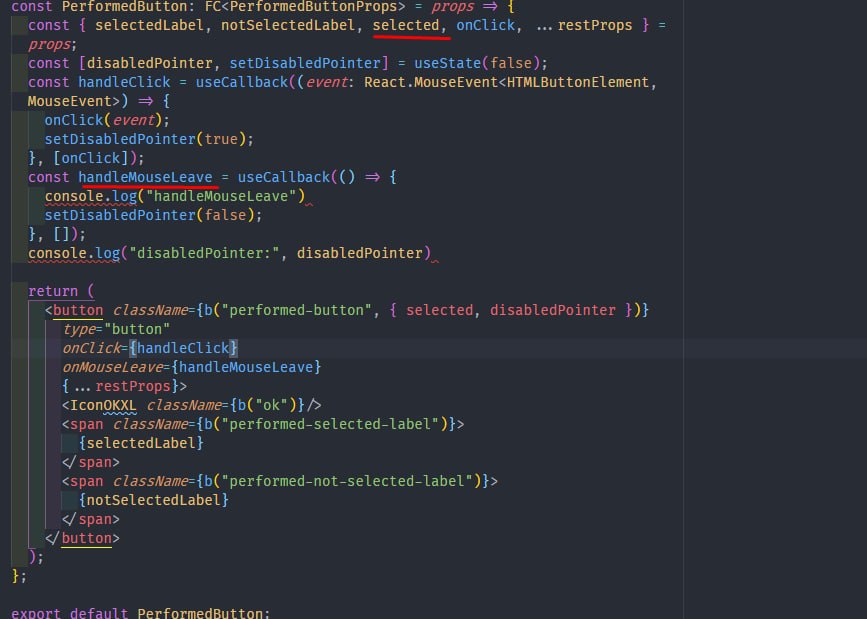Click the "disabledPointer:" string literal
The image size is (867, 619).
coord(204,253)
